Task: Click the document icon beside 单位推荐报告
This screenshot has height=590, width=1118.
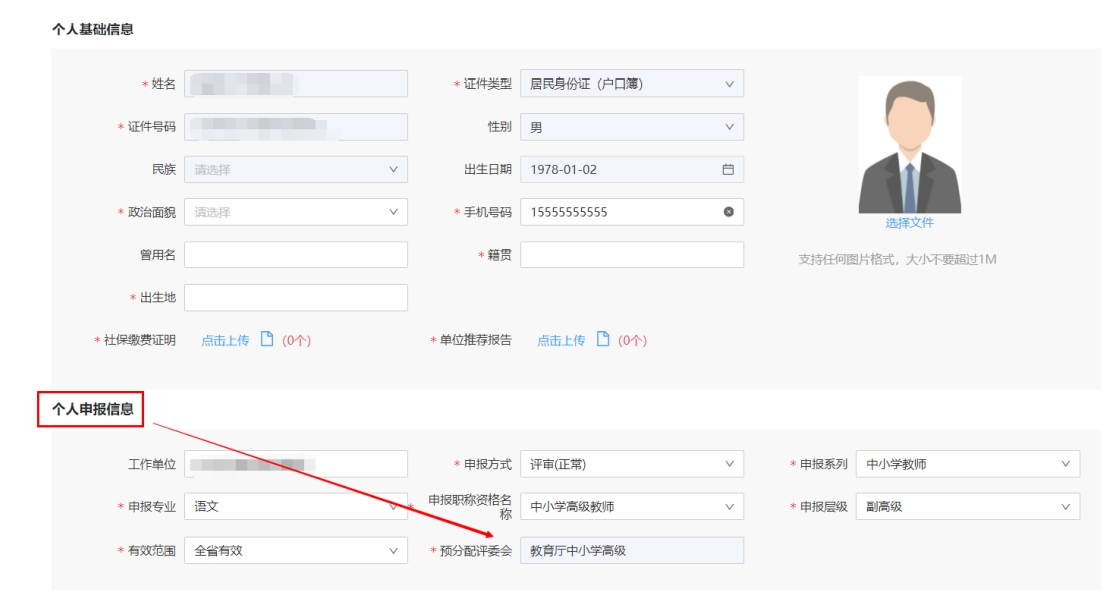Action: (x=603, y=340)
